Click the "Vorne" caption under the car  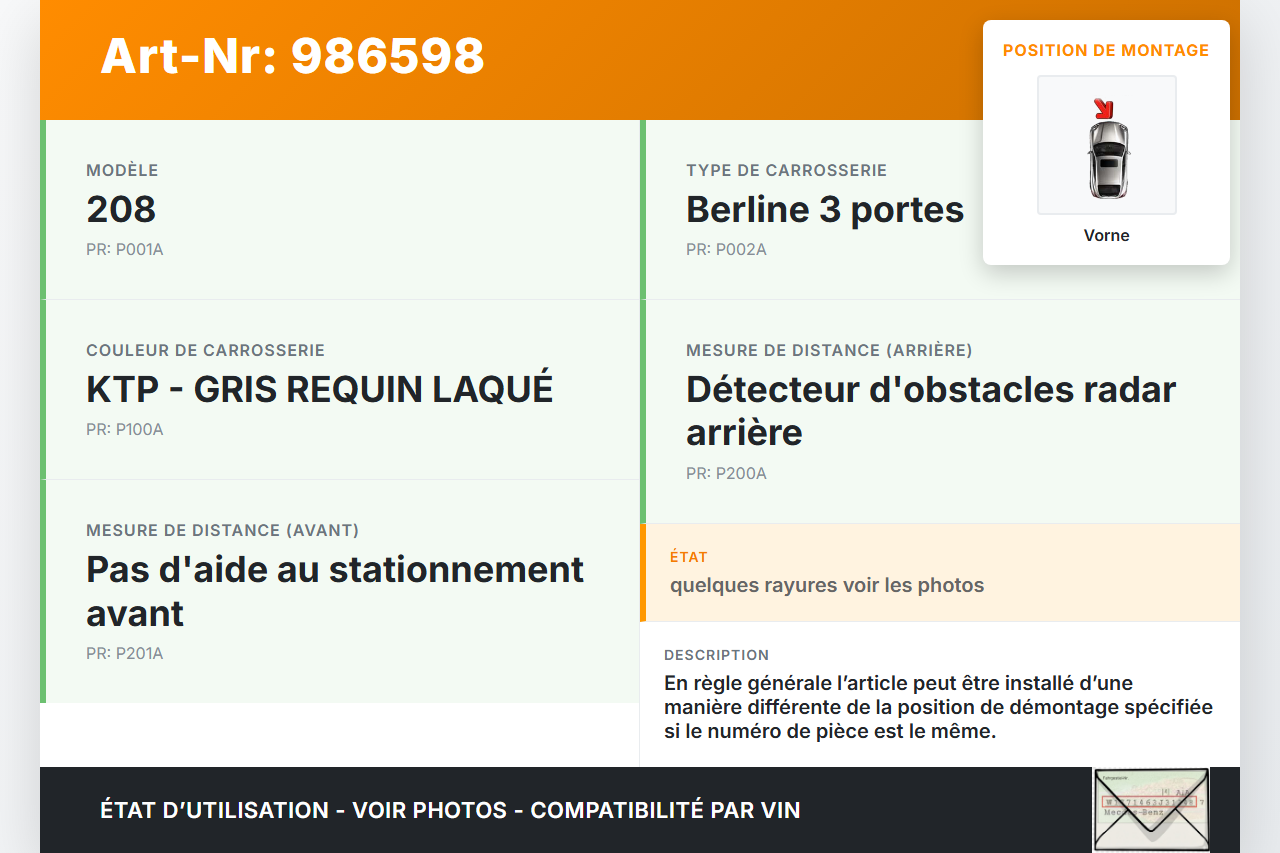coord(1106,236)
